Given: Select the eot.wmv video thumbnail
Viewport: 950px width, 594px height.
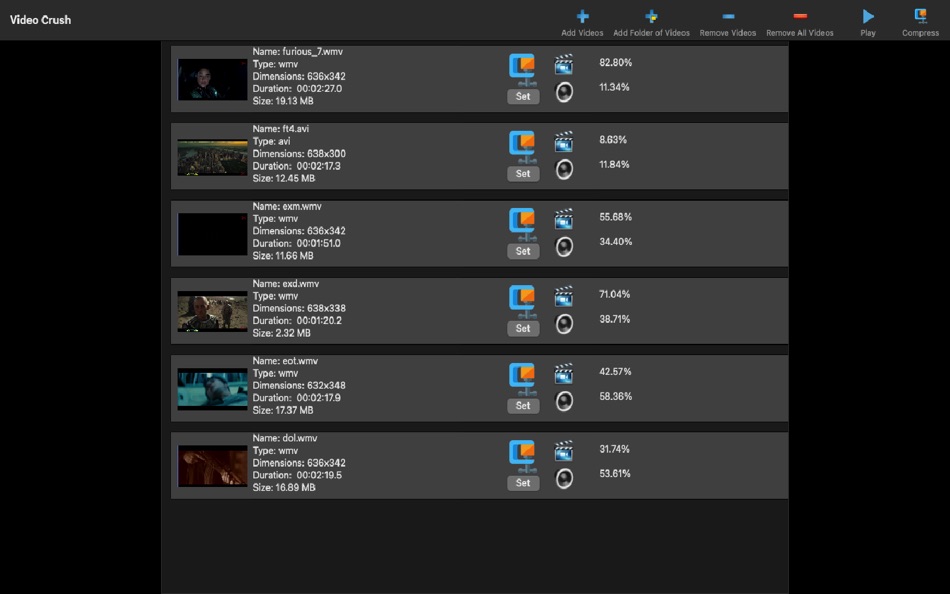Looking at the screenshot, I should [212, 389].
